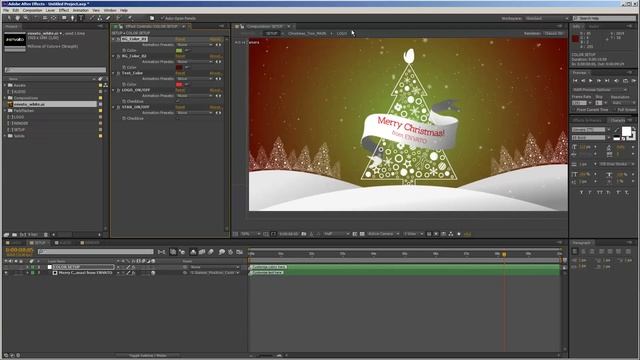Image resolution: width=640 pixels, height=360 pixels.
Task: Switch to the SETUP timeline tab
Action: [x=40, y=243]
